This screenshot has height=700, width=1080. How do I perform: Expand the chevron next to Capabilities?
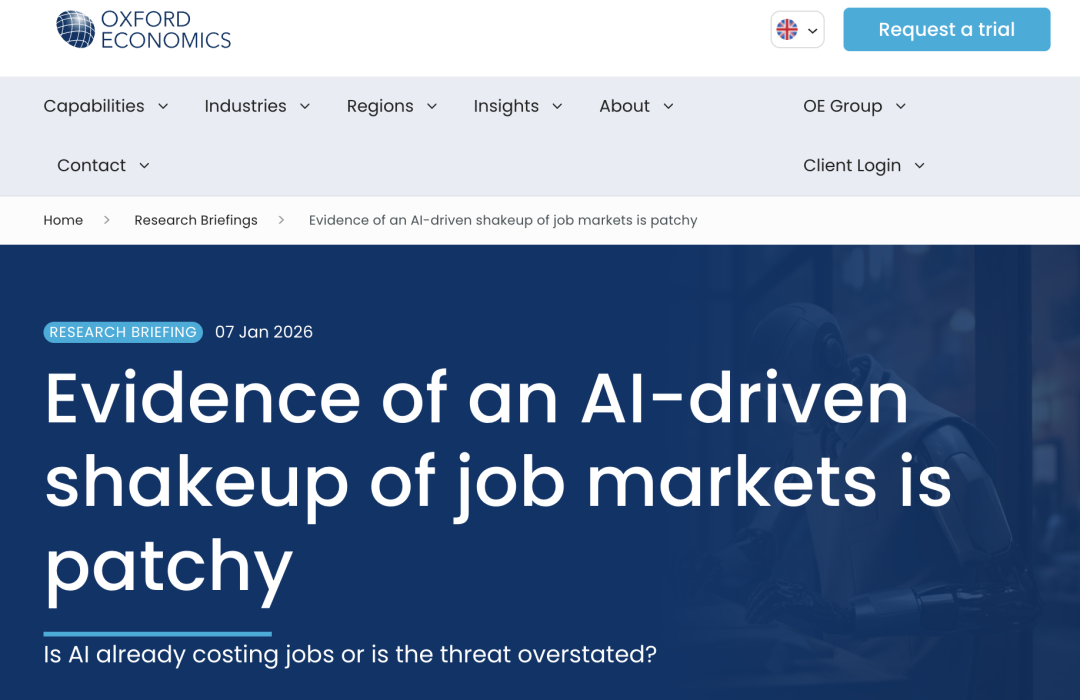coord(163,106)
